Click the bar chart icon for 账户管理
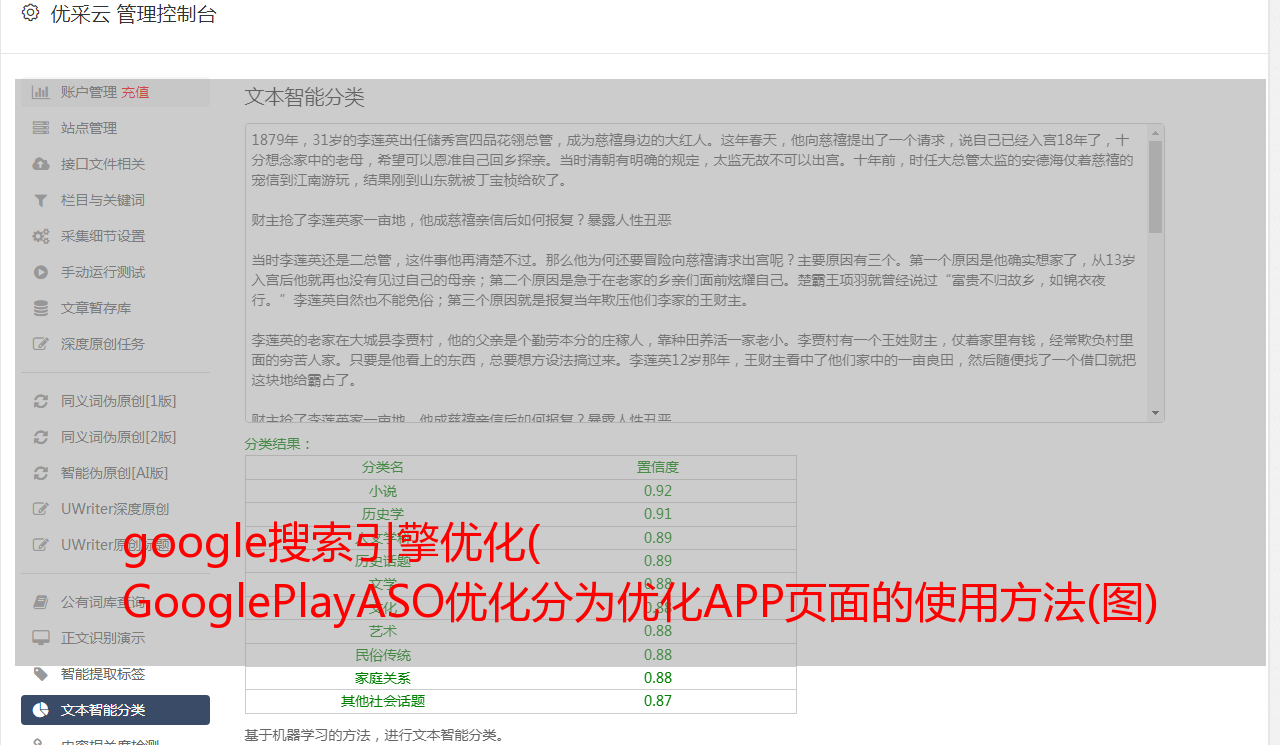The width and height of the screenshot is (1280, 745). pyautogui.click(x=40, y=92)
